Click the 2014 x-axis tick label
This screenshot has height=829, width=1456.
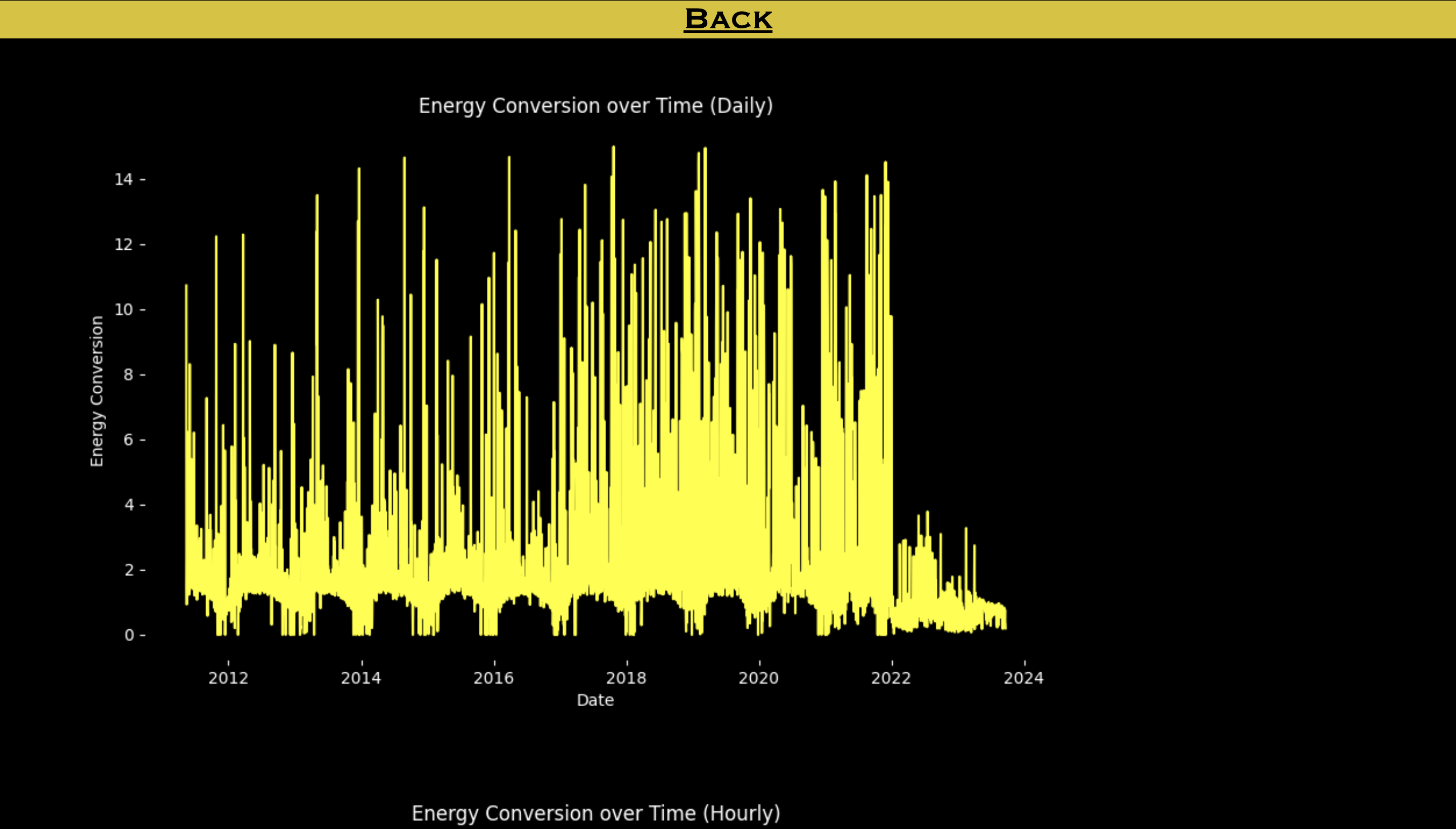click(361, 678)
